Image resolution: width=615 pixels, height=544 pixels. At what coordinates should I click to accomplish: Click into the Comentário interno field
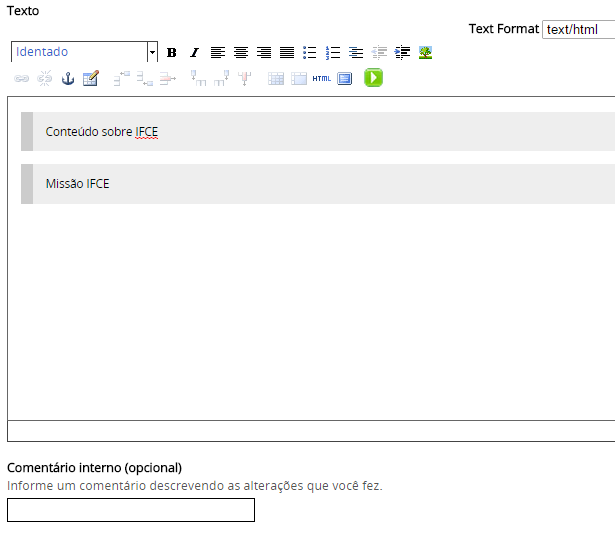coord(131,510)
